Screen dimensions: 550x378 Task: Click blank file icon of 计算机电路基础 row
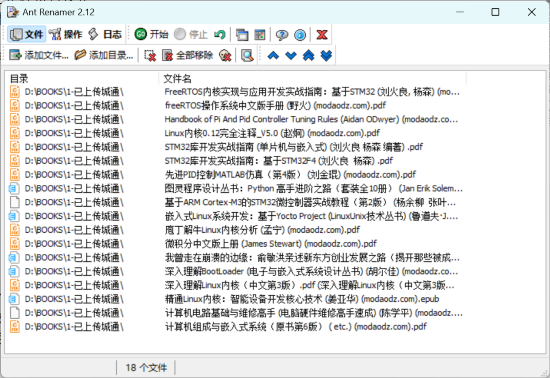click(x=14, y=313)
